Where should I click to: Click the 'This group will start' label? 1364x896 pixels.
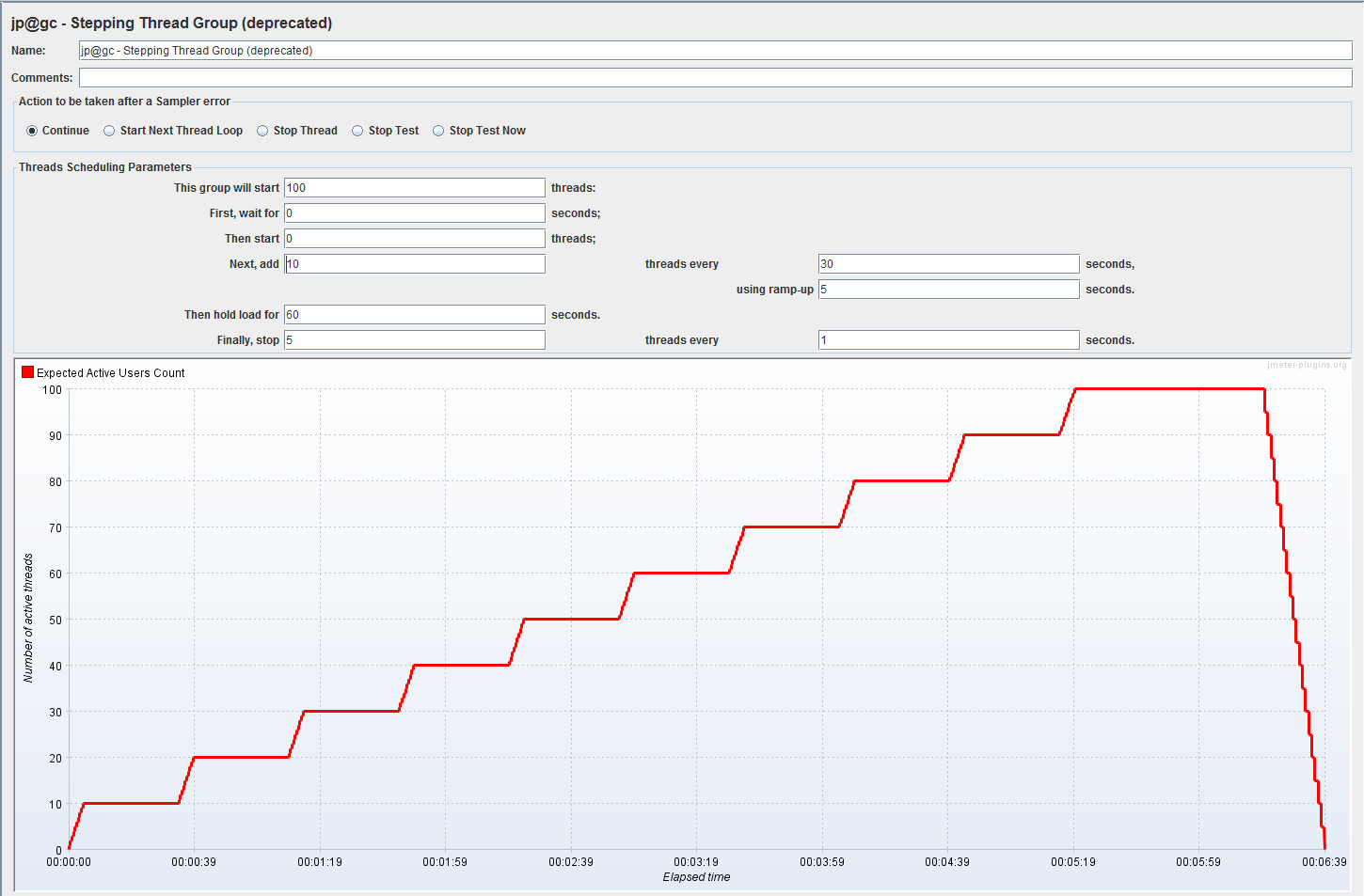tap(227, 188)
